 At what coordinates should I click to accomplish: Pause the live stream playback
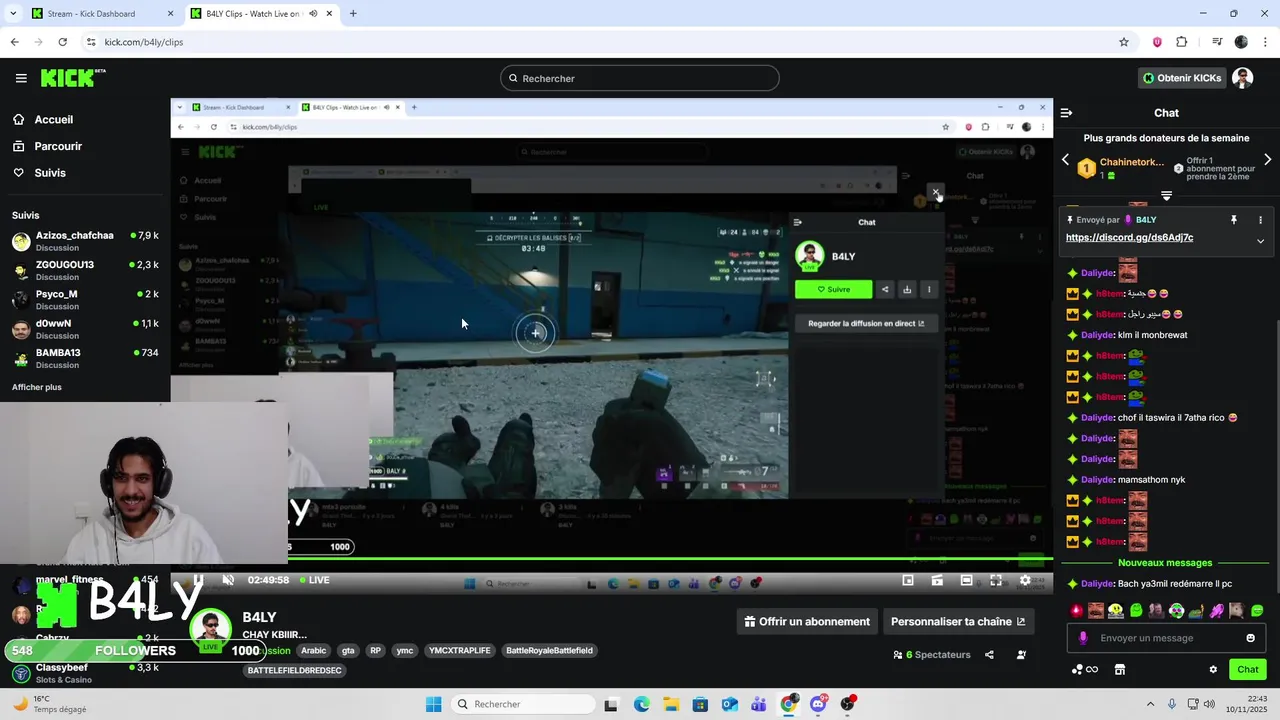coord(198,580)
